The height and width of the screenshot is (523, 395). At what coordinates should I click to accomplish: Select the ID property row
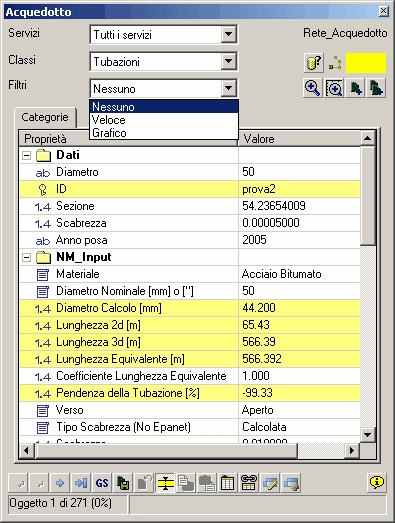189,189
